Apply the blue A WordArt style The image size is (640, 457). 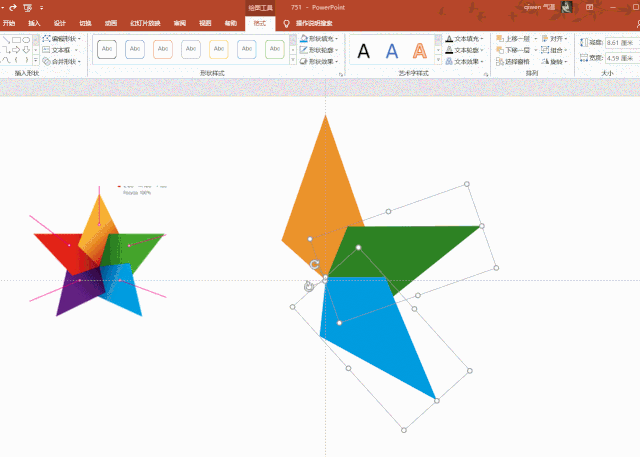[392, 51]
